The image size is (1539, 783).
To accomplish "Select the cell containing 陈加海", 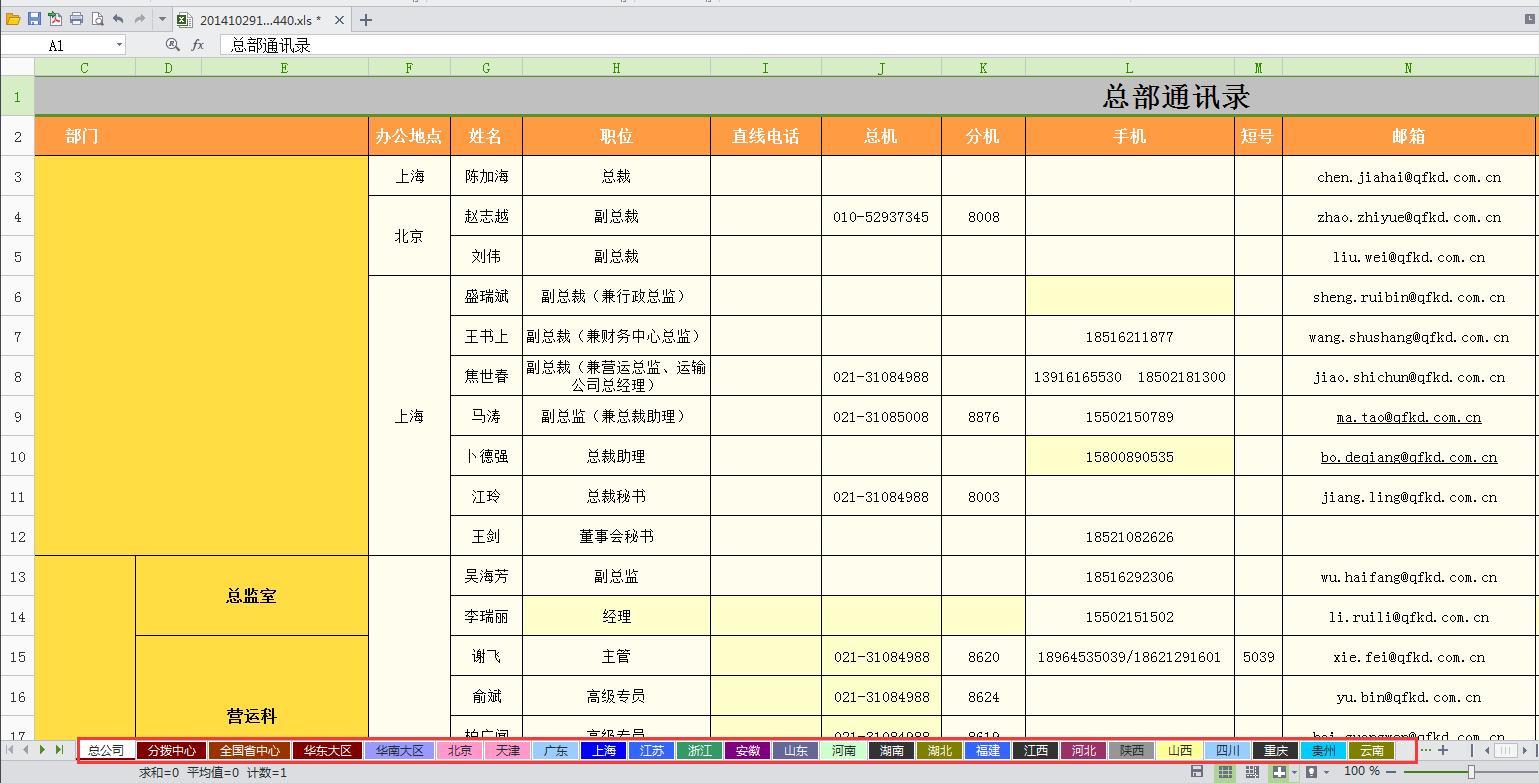I will 486,176.
